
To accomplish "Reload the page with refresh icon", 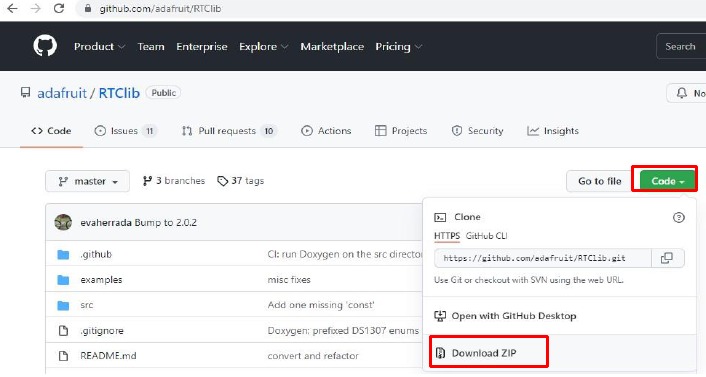I will (x=59, y=9).
